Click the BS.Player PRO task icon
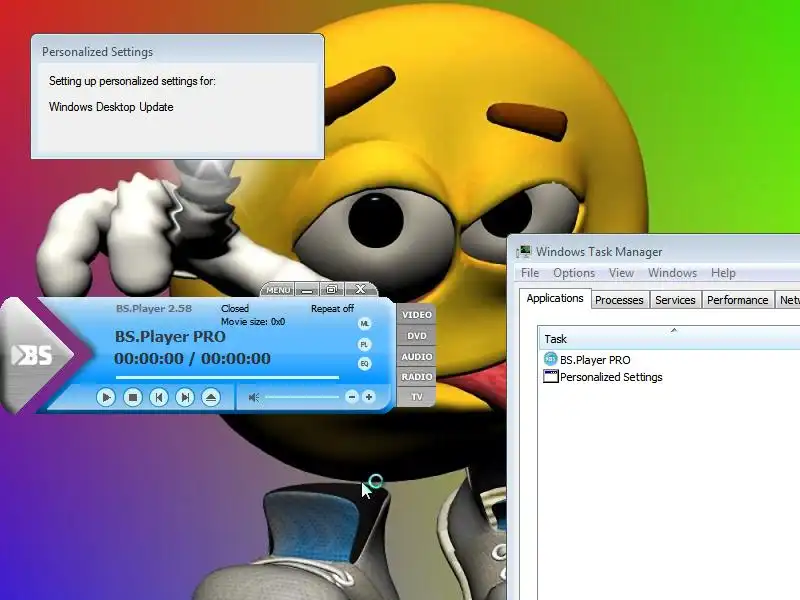 (551, 359)
